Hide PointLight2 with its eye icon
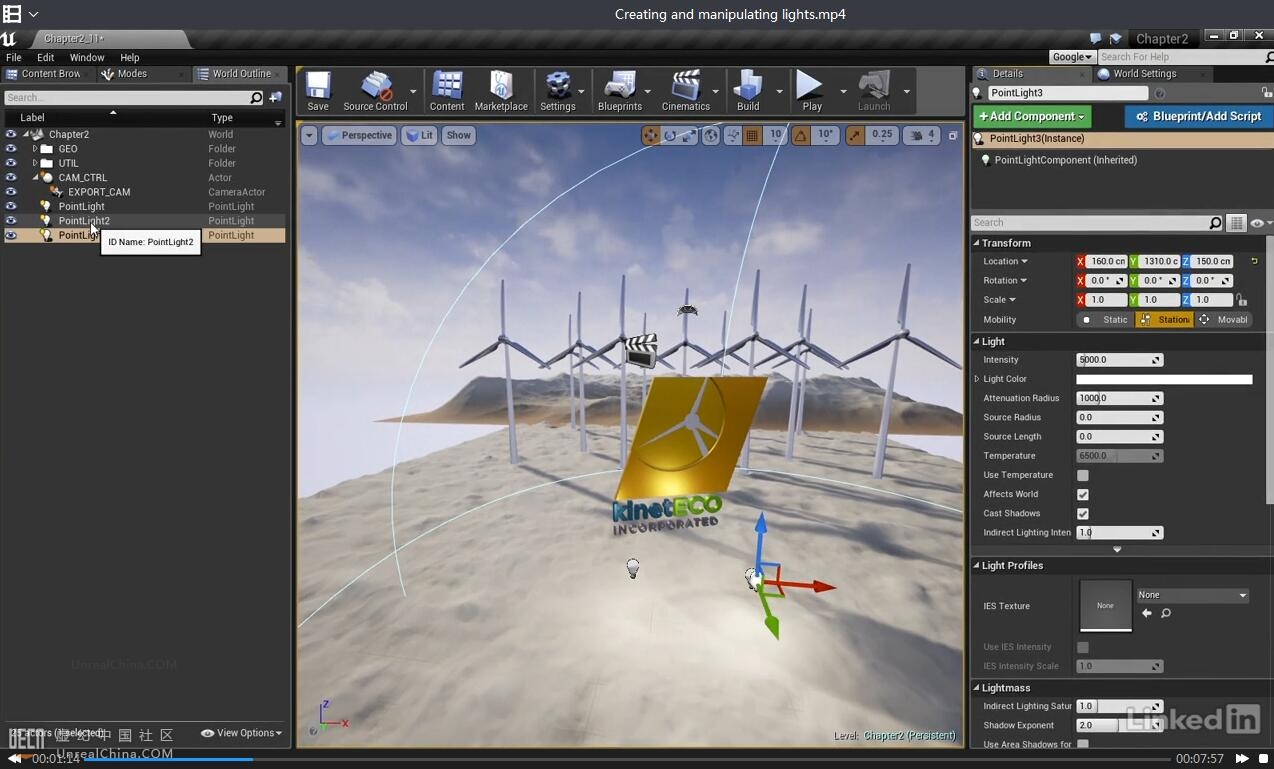Screen dimensions: 1274x769 tap(11, 221)
